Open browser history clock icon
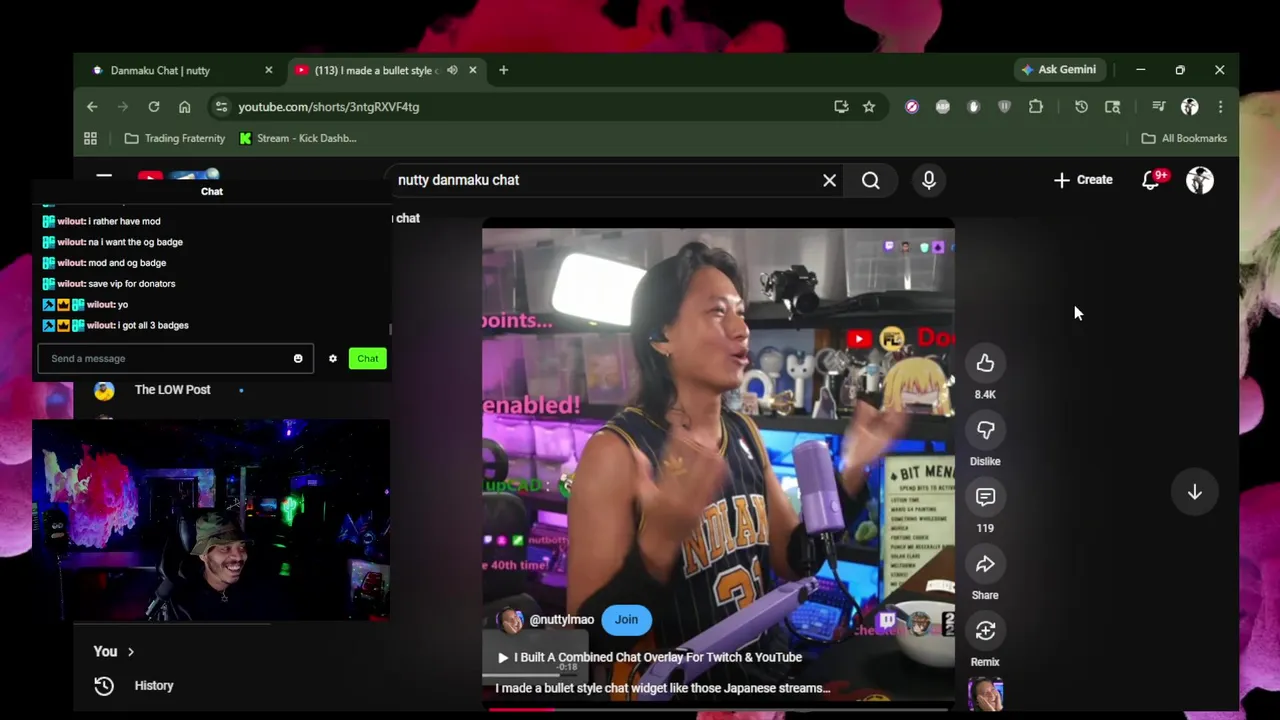This screenshot has width=1280, height=720. click(1081, 106)
